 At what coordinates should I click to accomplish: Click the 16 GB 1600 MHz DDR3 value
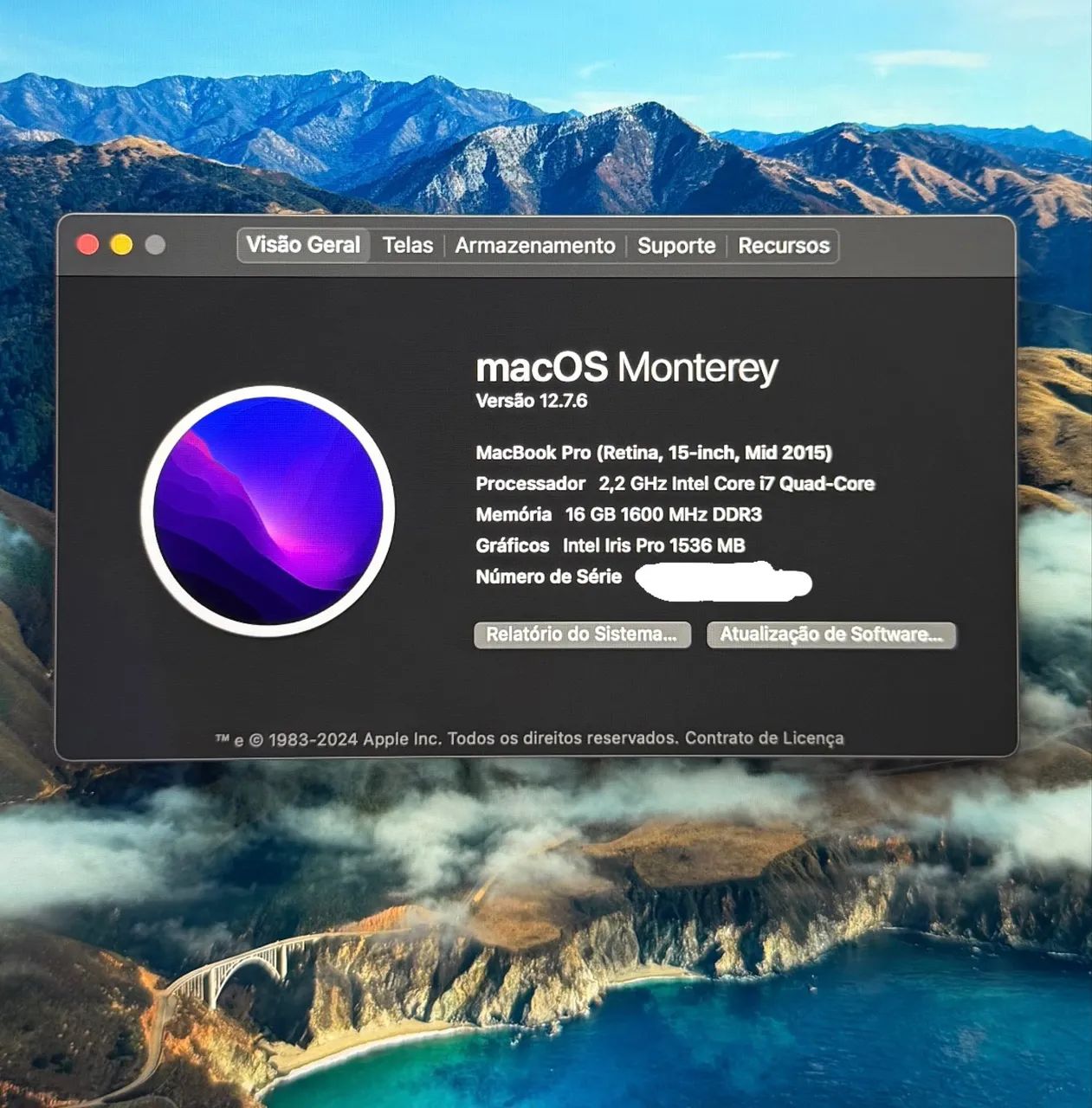coord(663,515)
